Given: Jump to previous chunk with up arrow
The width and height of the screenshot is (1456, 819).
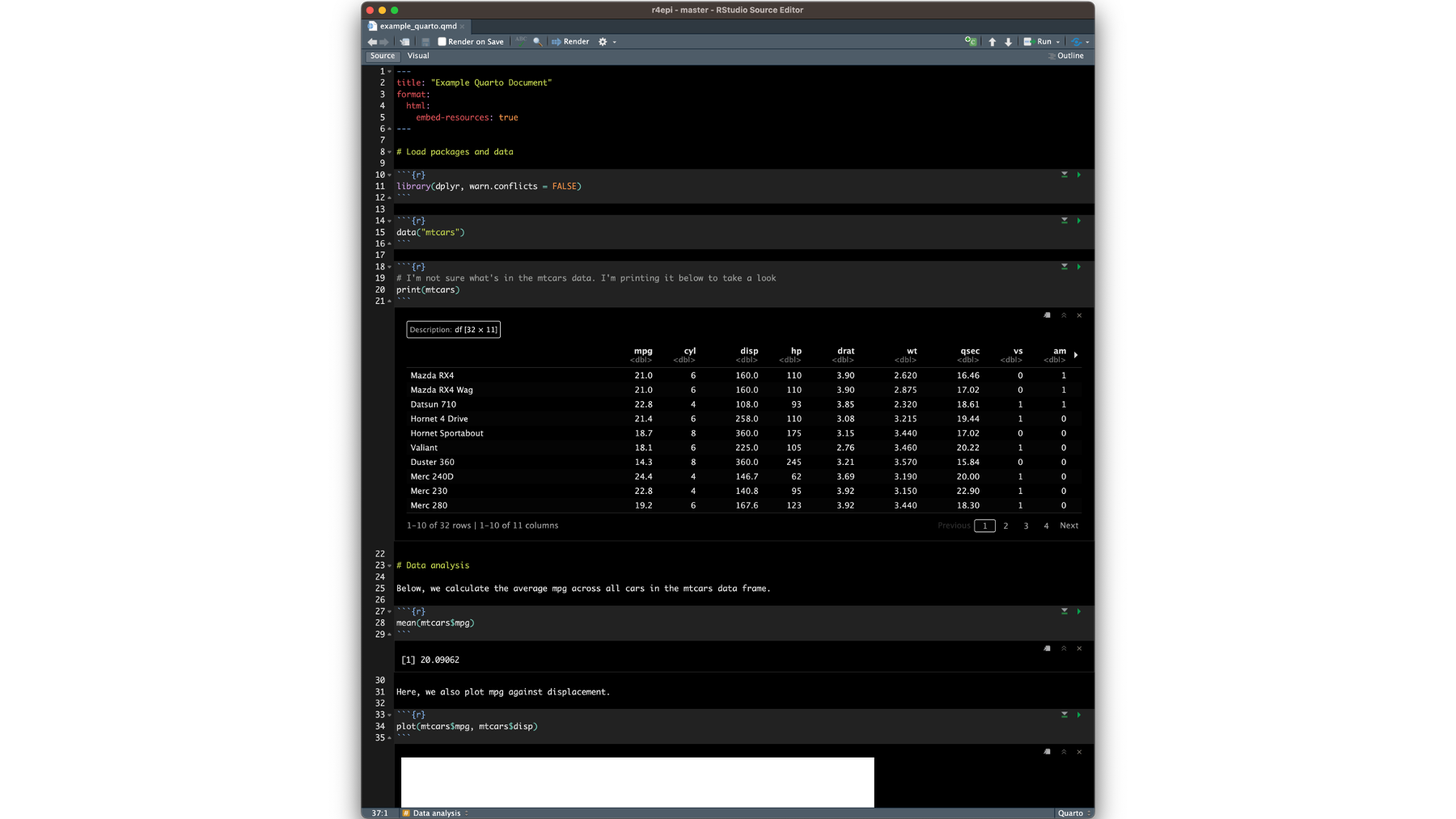Looking at the screenshot, I should tap(993, 41).
